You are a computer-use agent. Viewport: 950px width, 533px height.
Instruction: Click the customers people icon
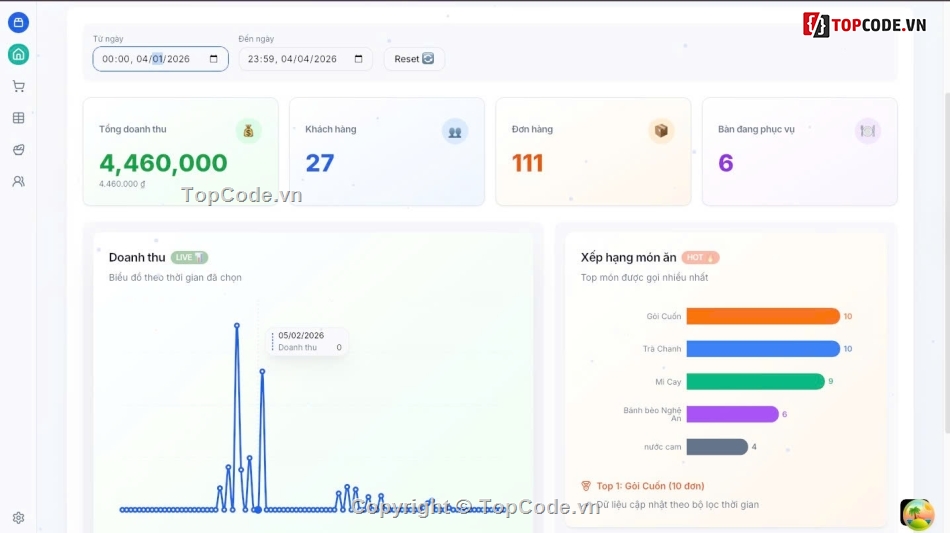454,131
